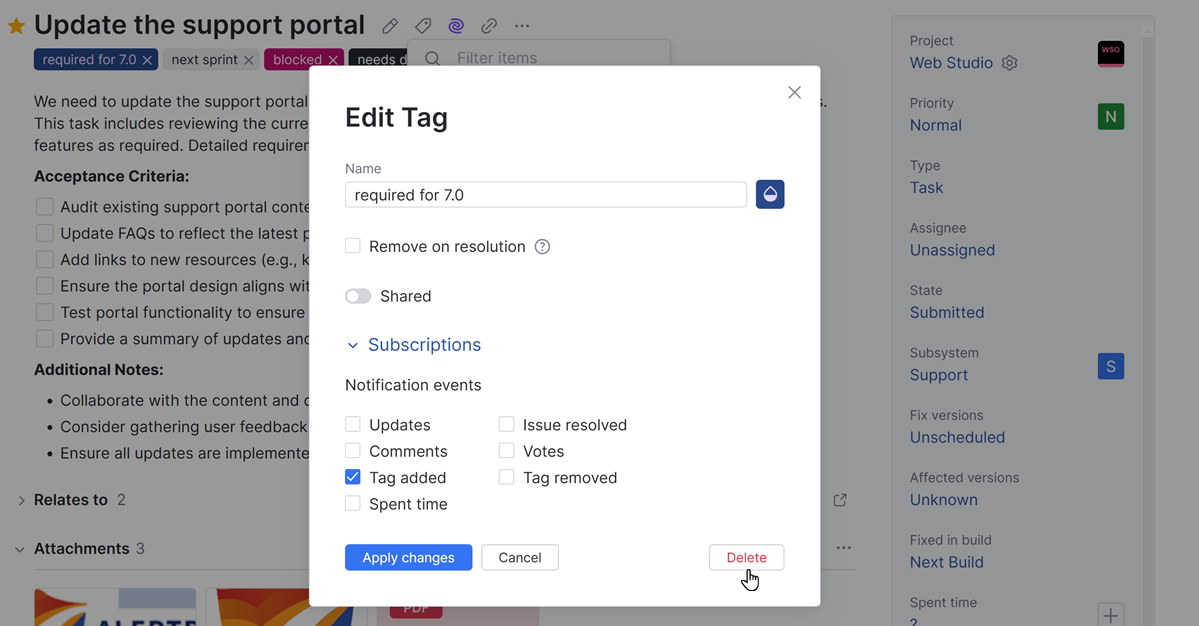Open the Unassigned assignee link
Viewport: 1199px width, 626px height.
[951, 249]
